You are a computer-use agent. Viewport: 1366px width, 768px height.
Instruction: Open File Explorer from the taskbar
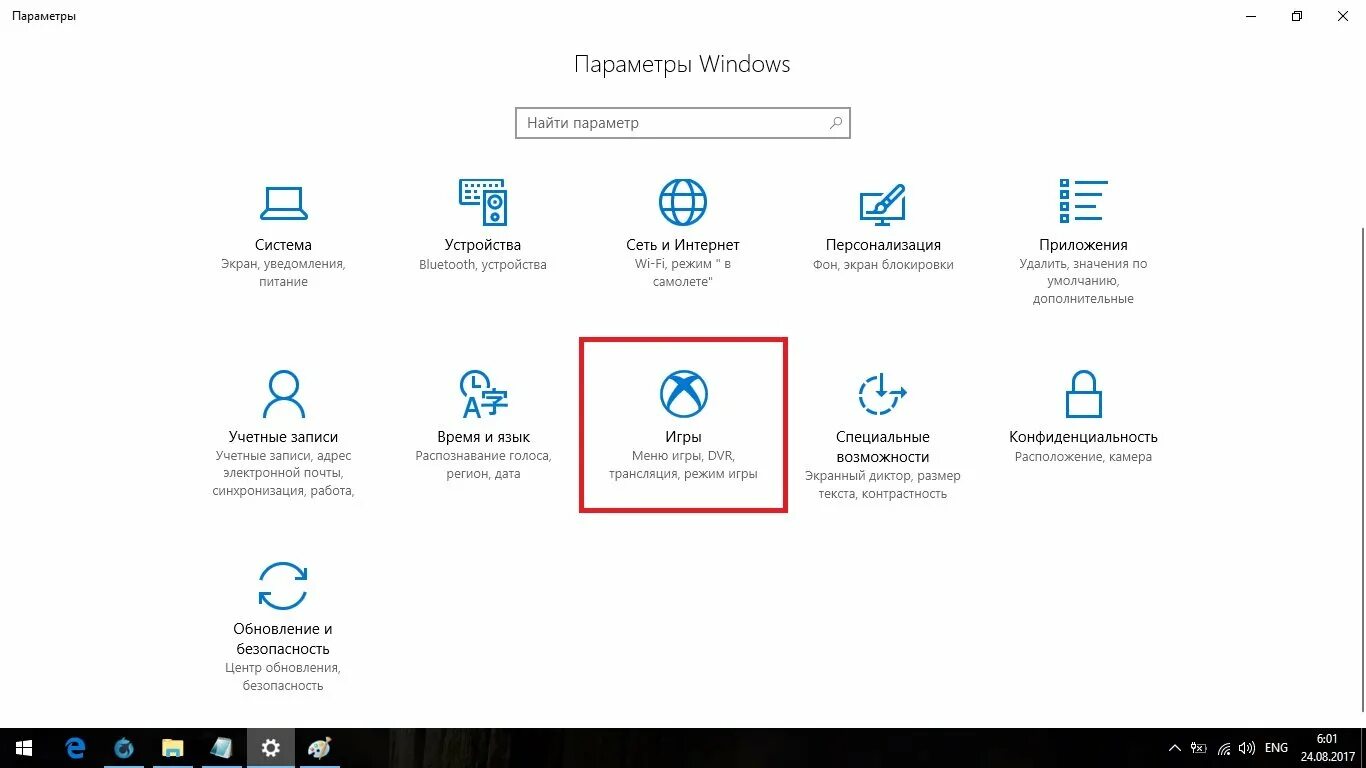[x=173, y=748]
